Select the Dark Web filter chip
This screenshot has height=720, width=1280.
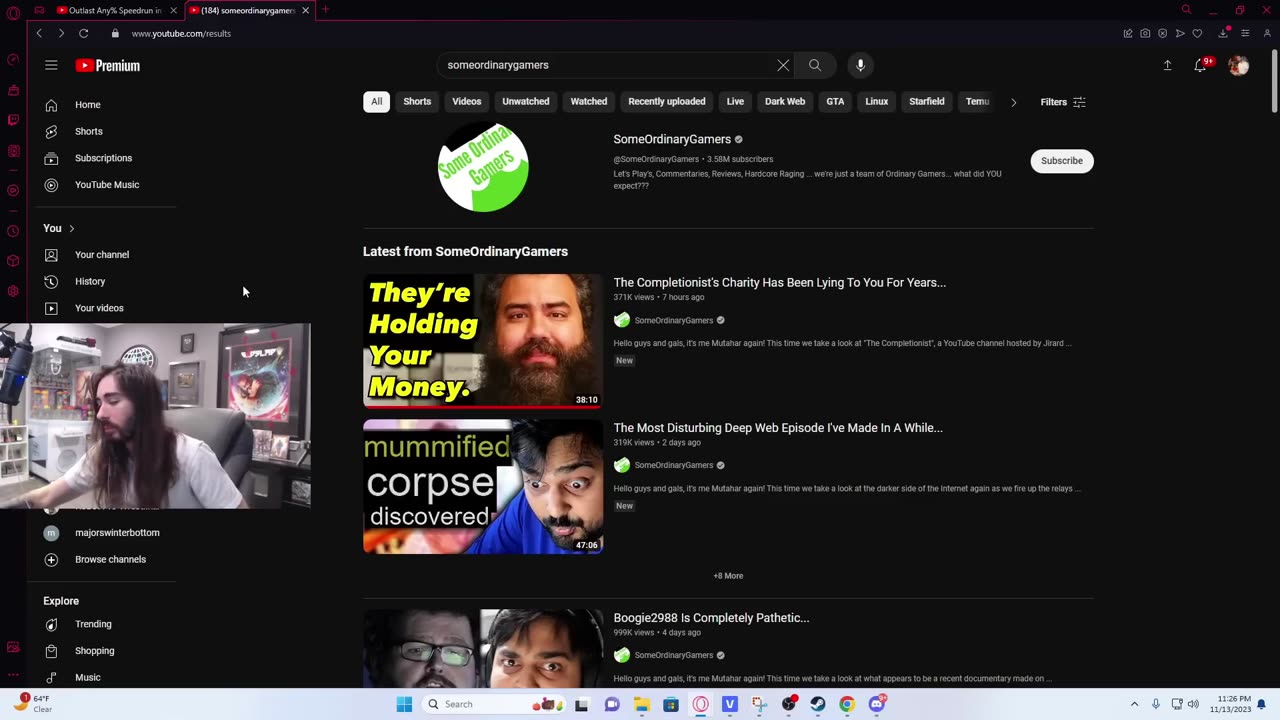click(x=785, y=101)
